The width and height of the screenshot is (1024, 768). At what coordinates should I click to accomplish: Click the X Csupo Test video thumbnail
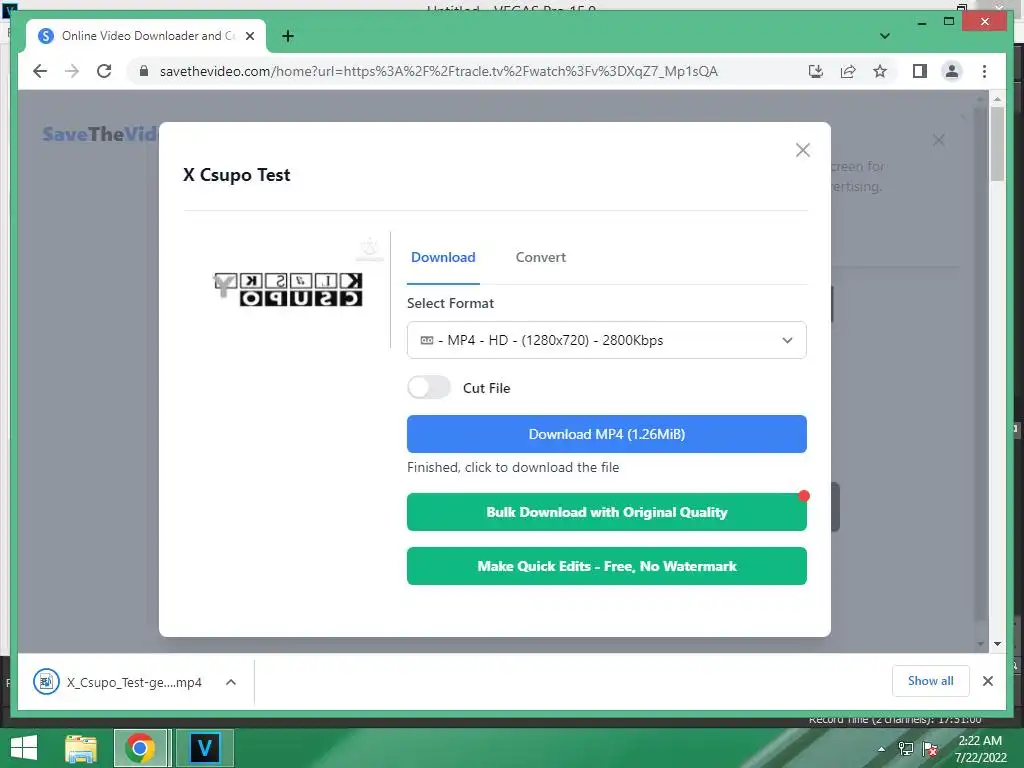pos(288,290)
